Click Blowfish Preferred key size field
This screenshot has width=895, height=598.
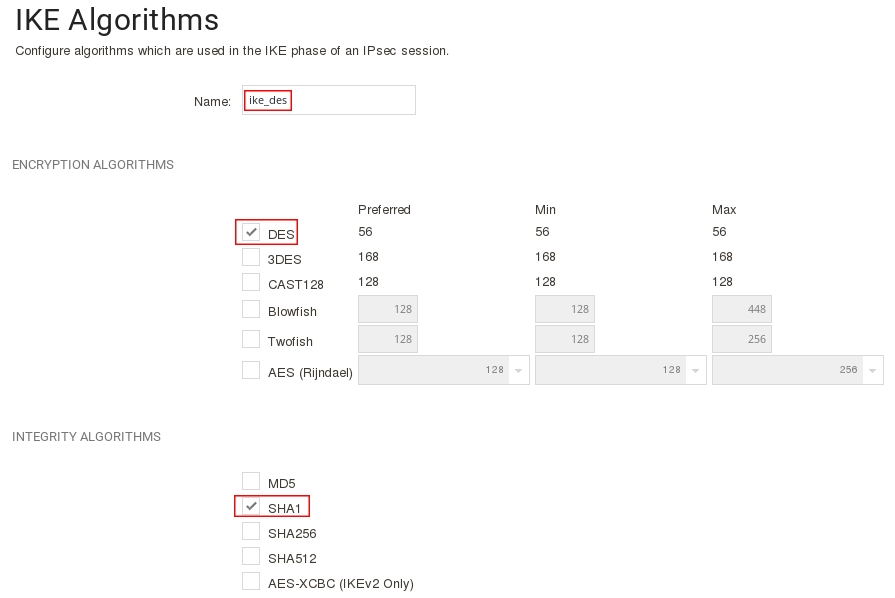tap(388, 310)
